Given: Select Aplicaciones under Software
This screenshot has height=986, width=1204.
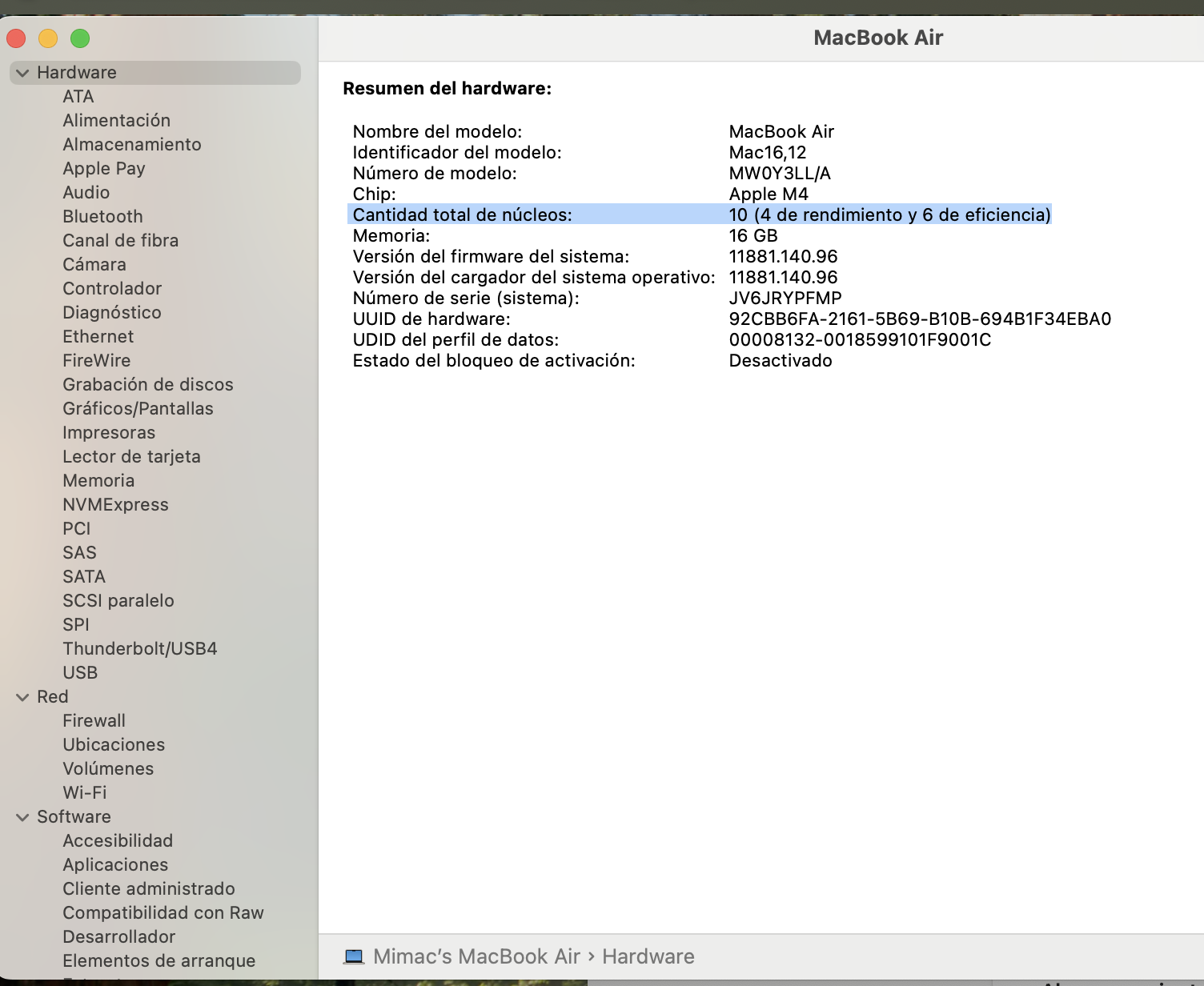Looking at the screenshot, I should (x=115, y=864).
